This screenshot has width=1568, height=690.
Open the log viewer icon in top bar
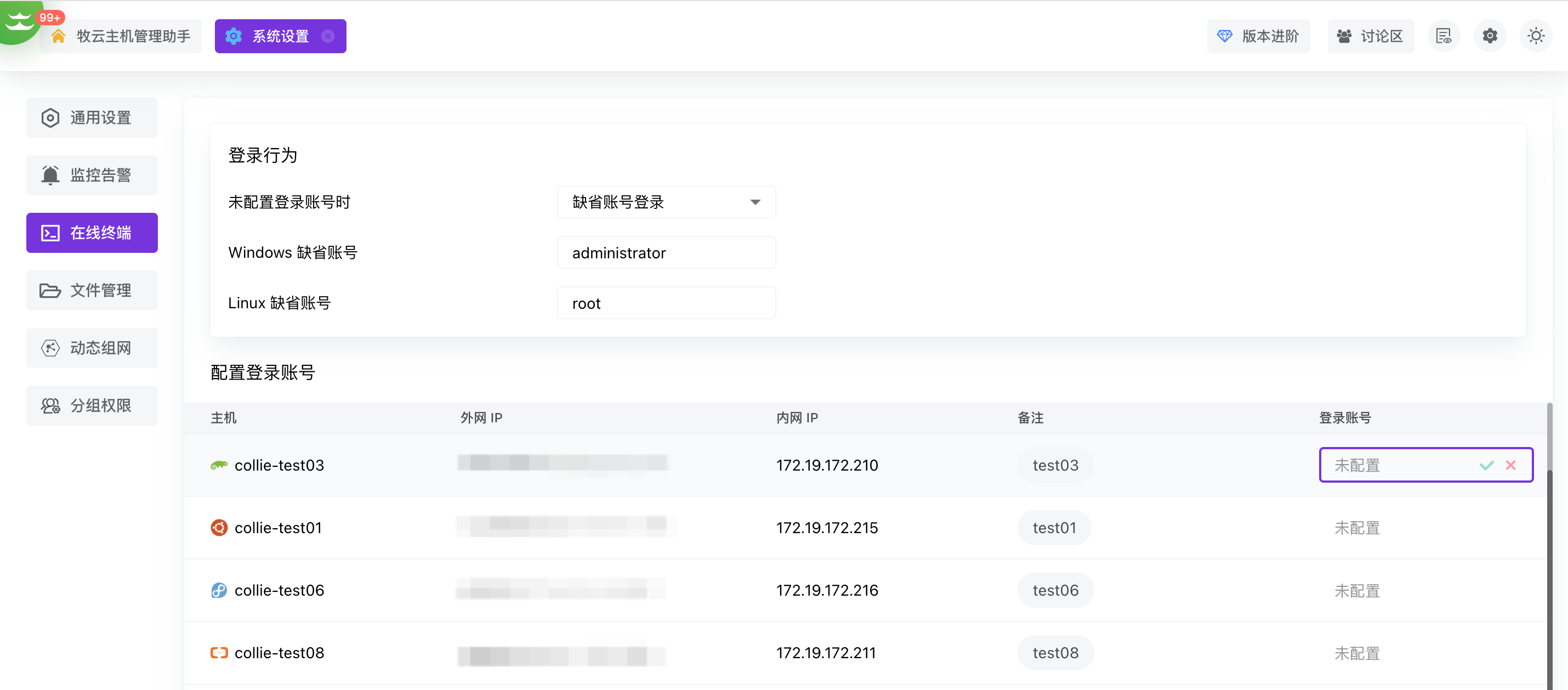pos(1443,36)
